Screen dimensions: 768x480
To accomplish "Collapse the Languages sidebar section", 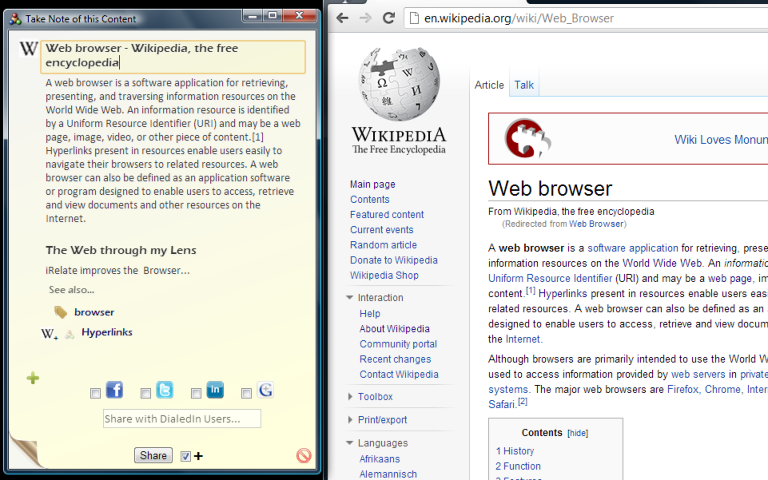I will pyautogui.click(x=350, y=443).
